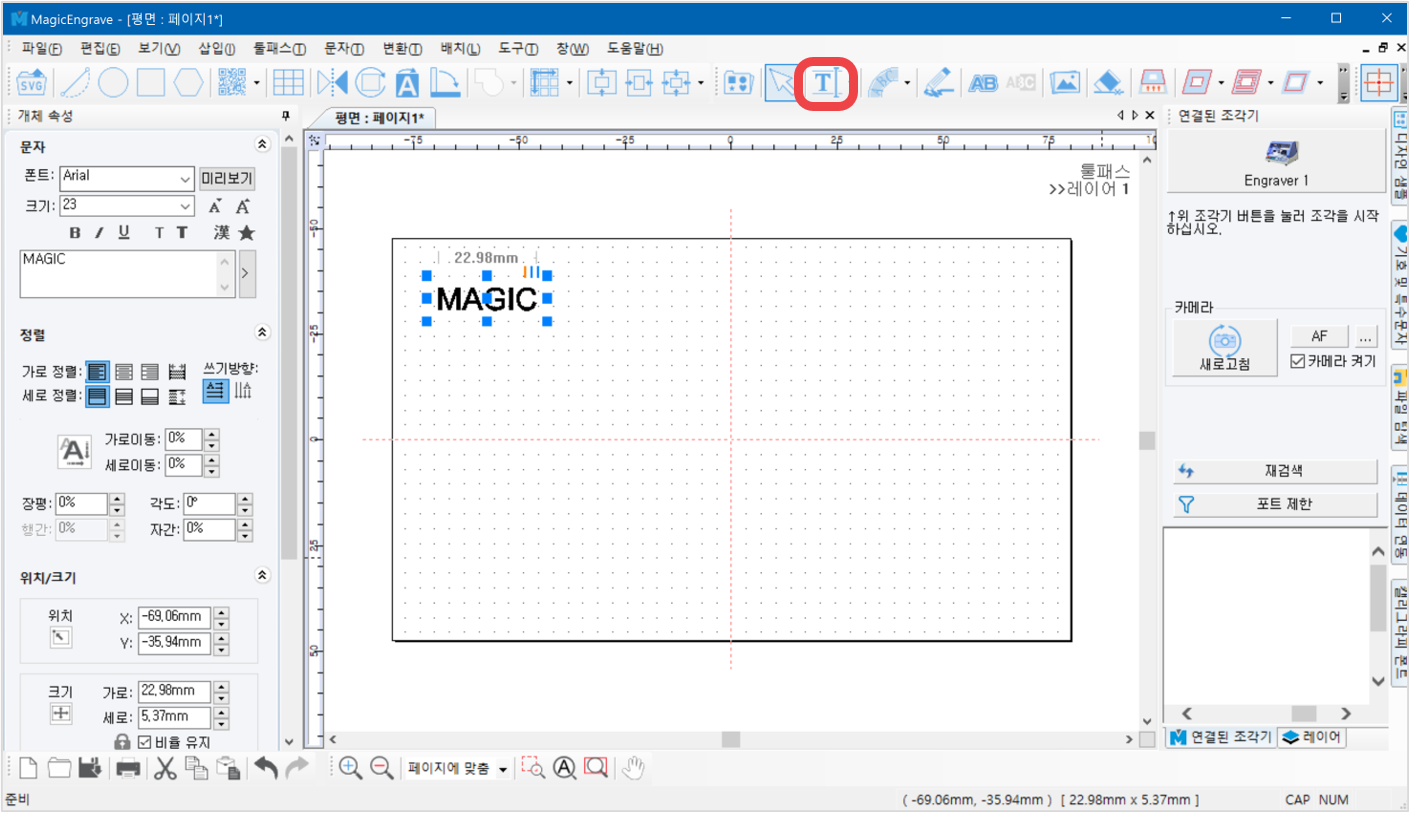Toggle underline U formatting
Image resolution: width=1409 pixels, height=814 pixels.
[x=124, y=232]
